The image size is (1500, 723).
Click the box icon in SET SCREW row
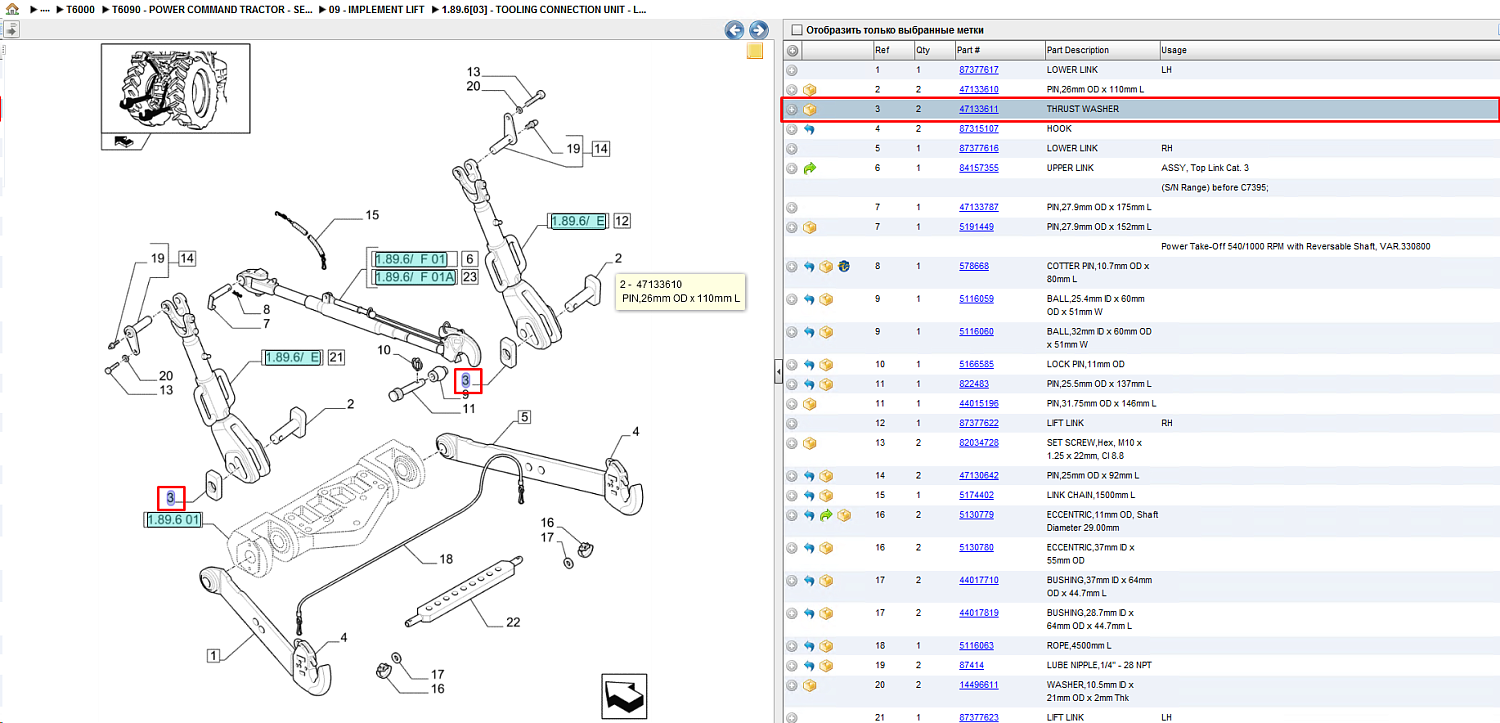coord(810,443)
